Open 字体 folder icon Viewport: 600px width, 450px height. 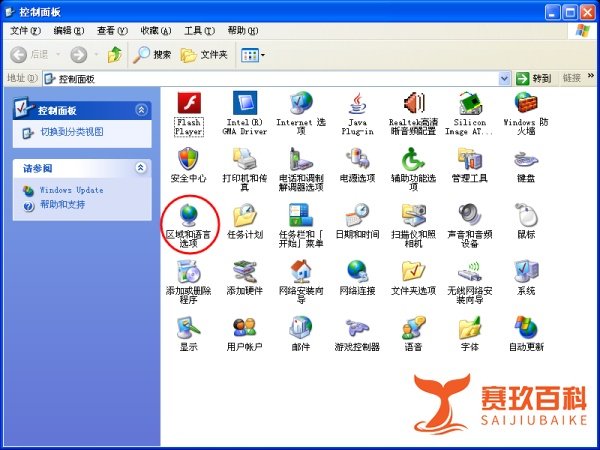click(470, 334)
